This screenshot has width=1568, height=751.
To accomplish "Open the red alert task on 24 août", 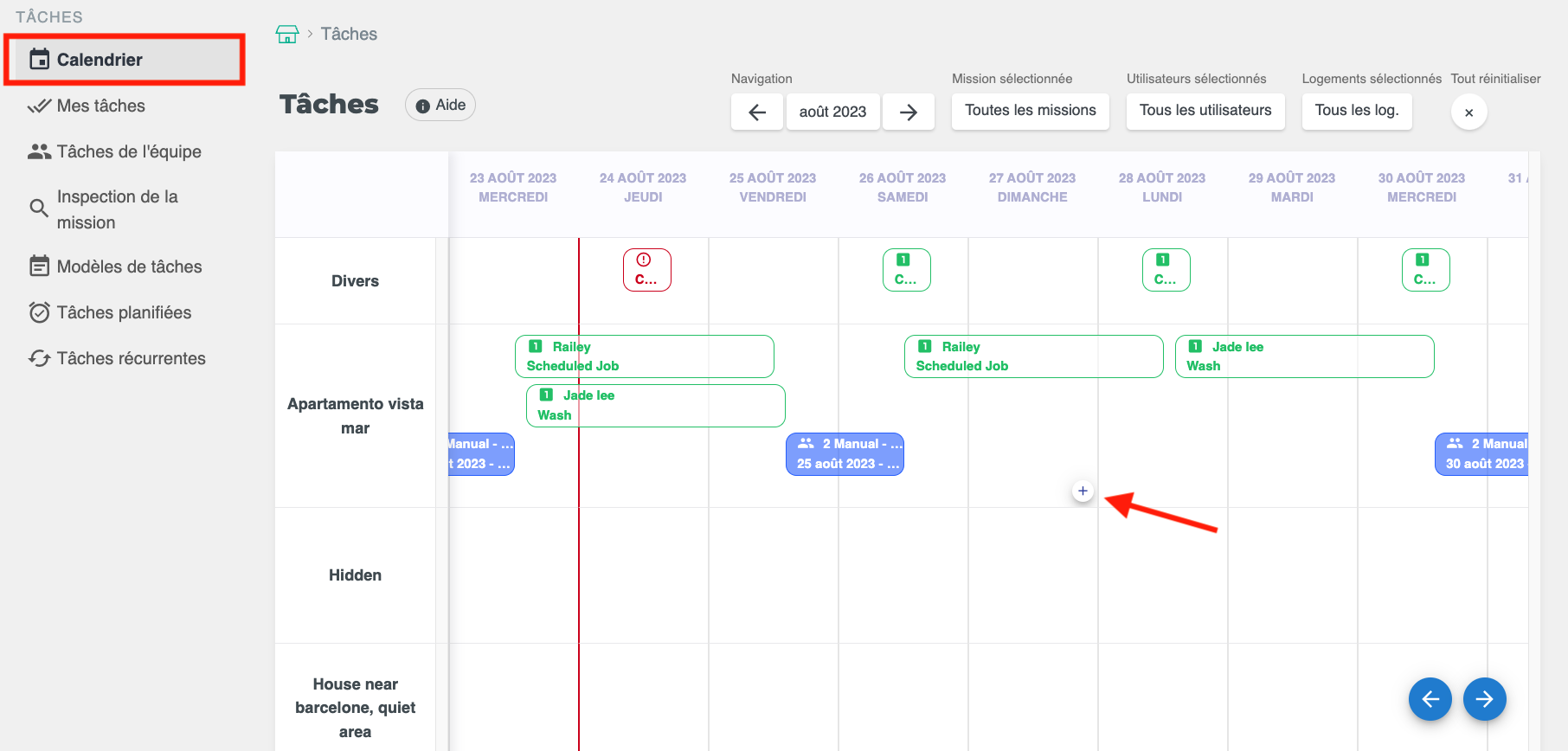I will tap(646, 270).
